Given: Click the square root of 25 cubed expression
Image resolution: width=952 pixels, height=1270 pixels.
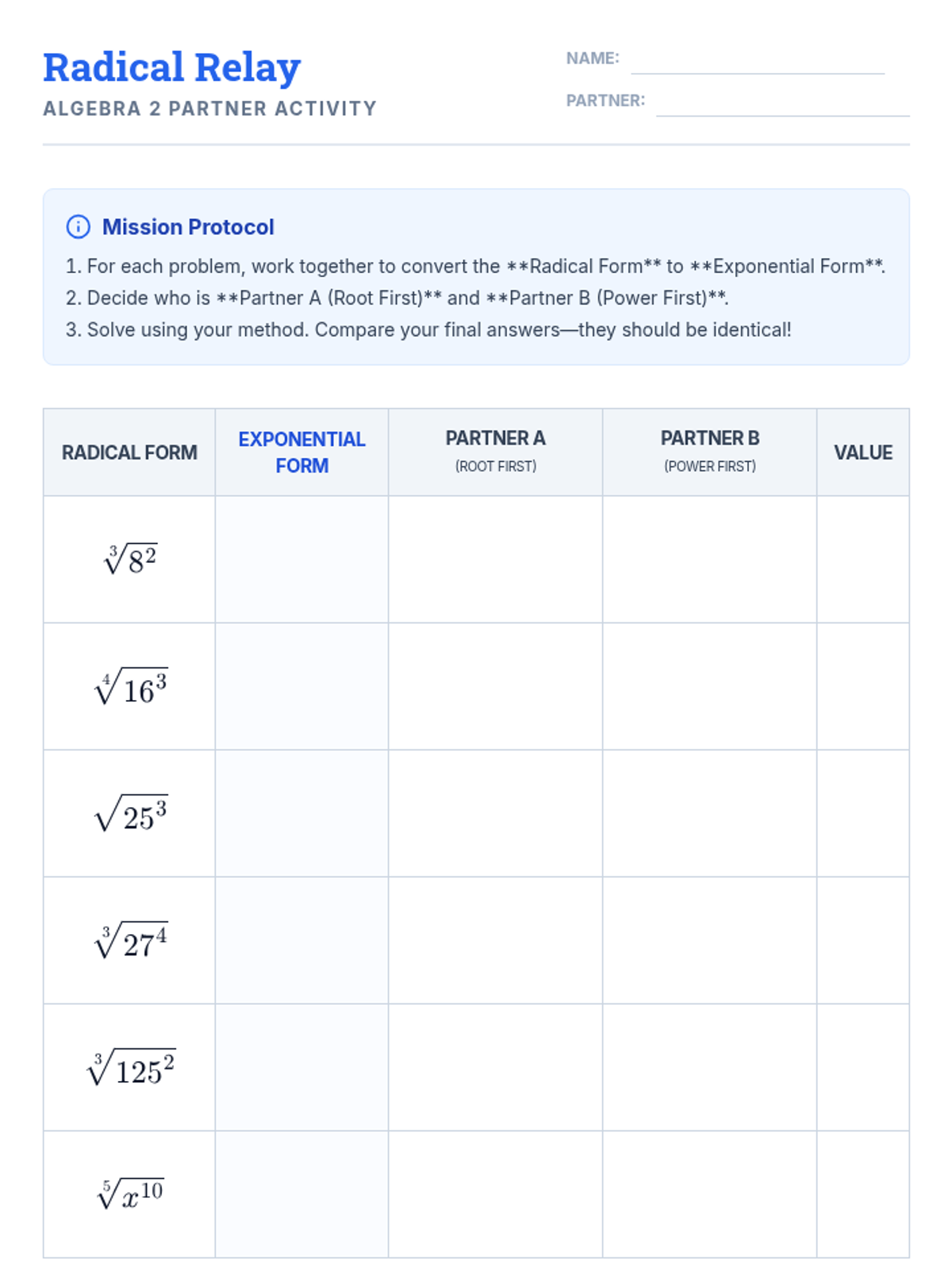Looking at the screenshot, I should [x=130, y=814].
